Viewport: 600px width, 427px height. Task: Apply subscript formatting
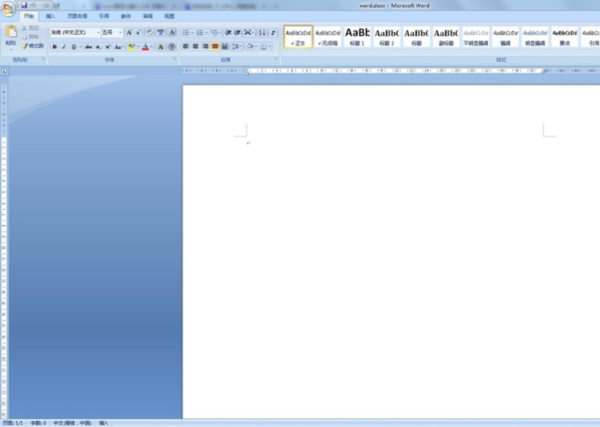tap(98, 47)
